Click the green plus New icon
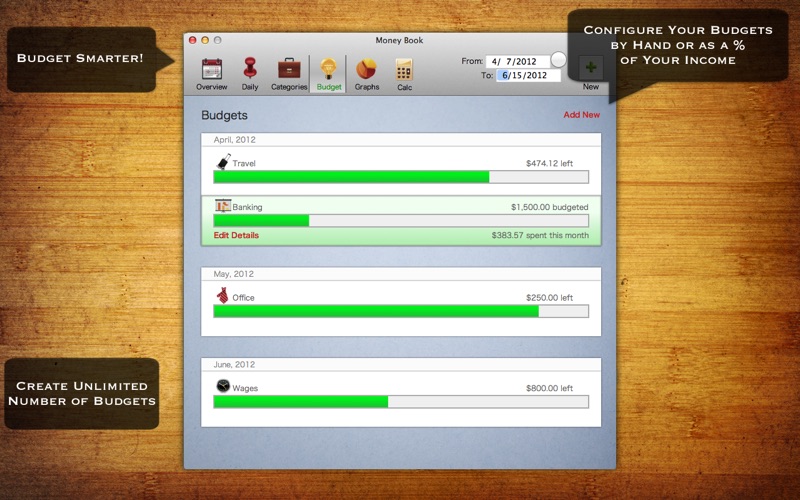The image size is (800, 500). [x=591, y=67]
